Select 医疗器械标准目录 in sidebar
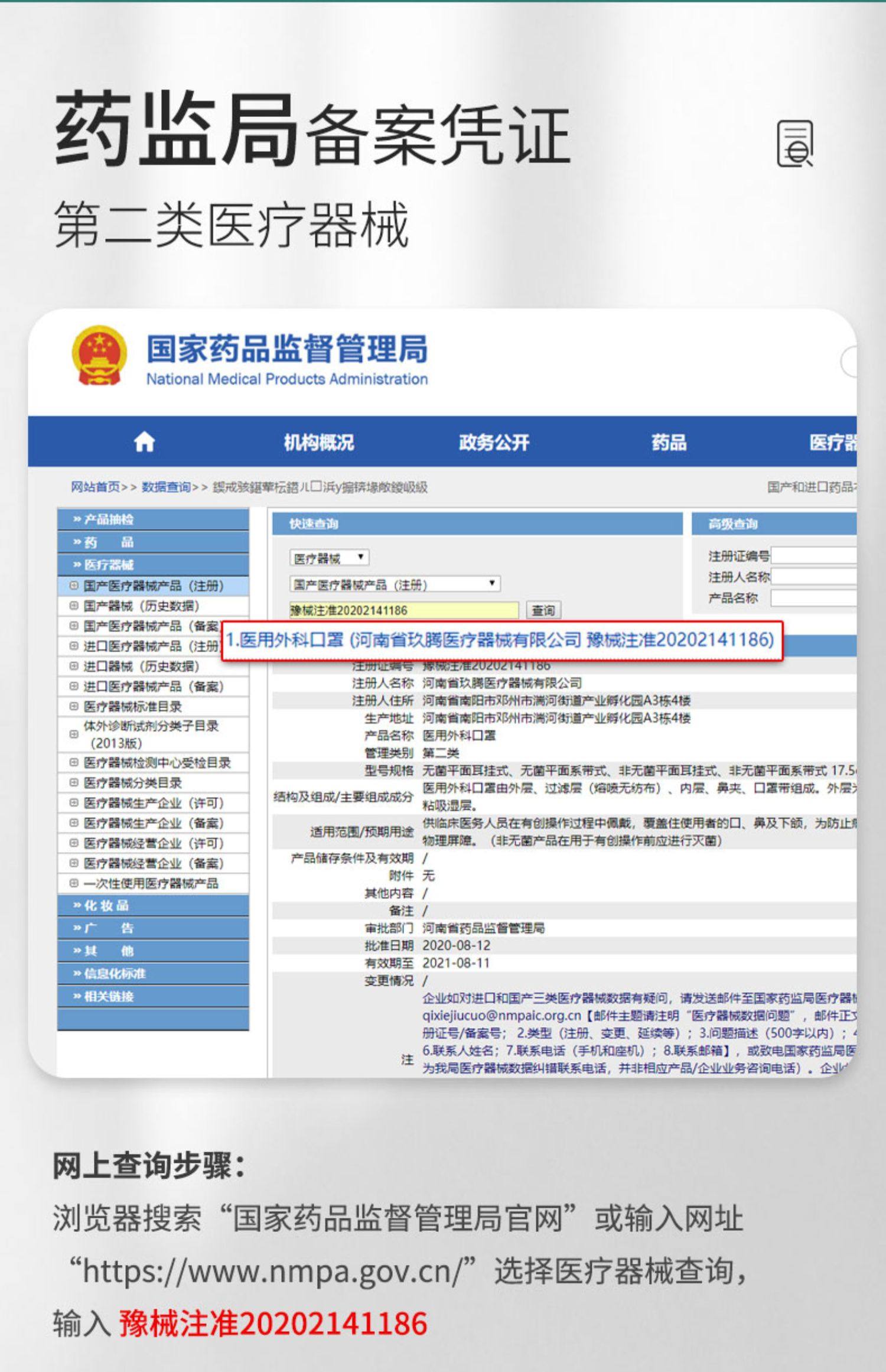Viewport: 886px width, 1372px height. point(153,706)
